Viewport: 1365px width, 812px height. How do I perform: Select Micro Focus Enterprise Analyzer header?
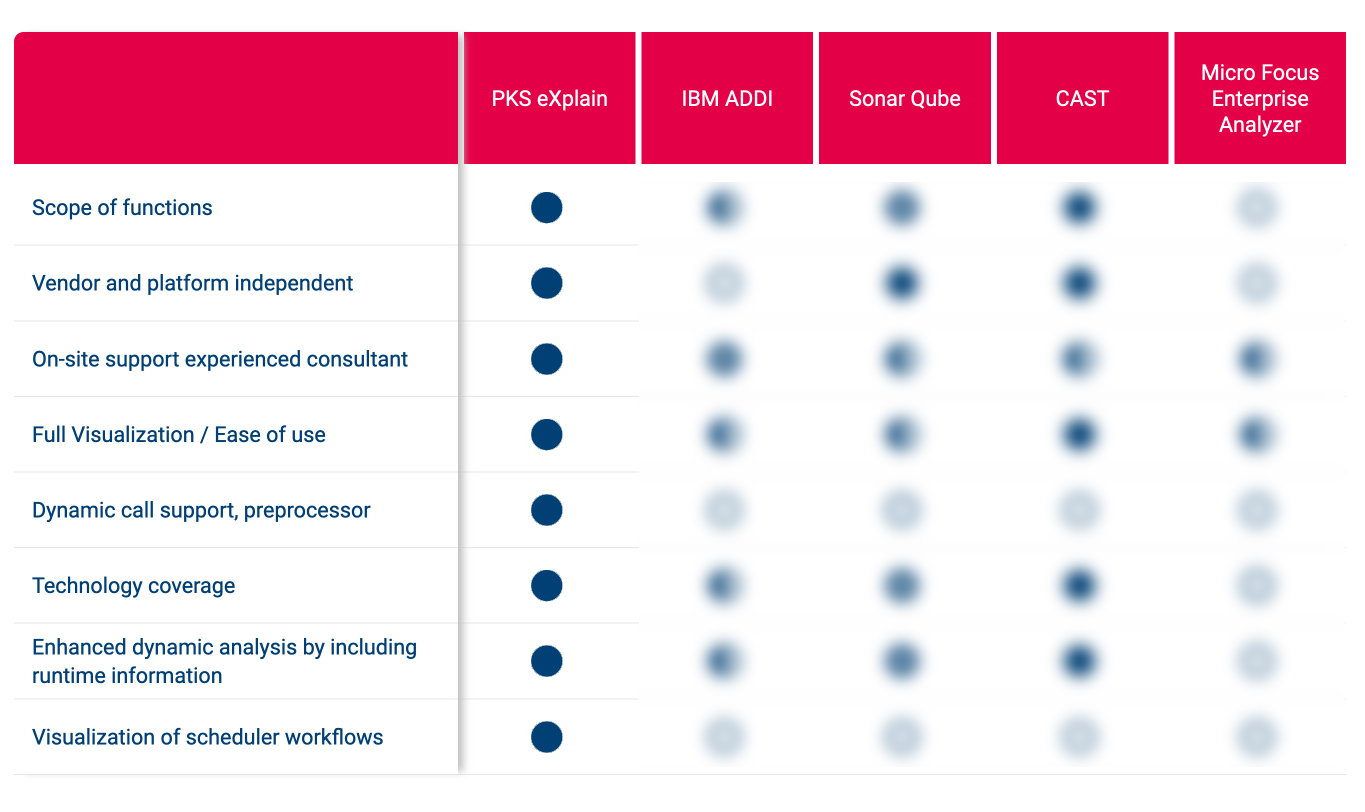coord(1260,98)
